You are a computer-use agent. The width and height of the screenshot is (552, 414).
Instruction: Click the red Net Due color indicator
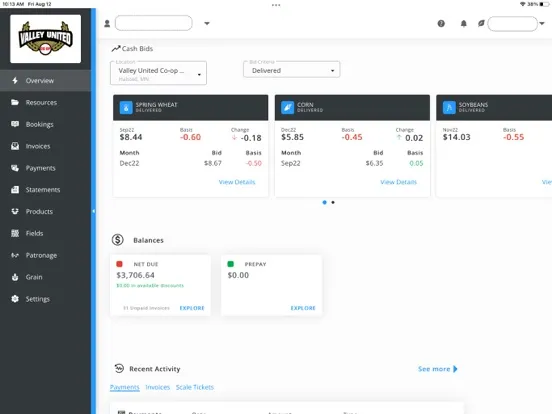[x=119, y=264]
